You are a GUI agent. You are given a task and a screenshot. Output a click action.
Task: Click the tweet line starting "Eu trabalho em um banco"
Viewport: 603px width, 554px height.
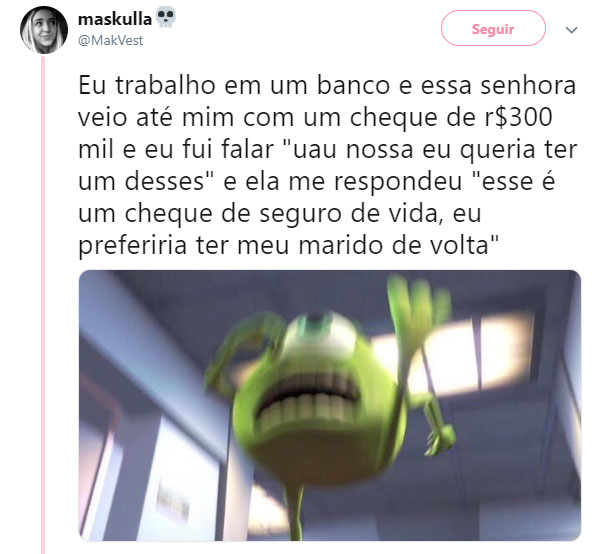click(327, 85)
